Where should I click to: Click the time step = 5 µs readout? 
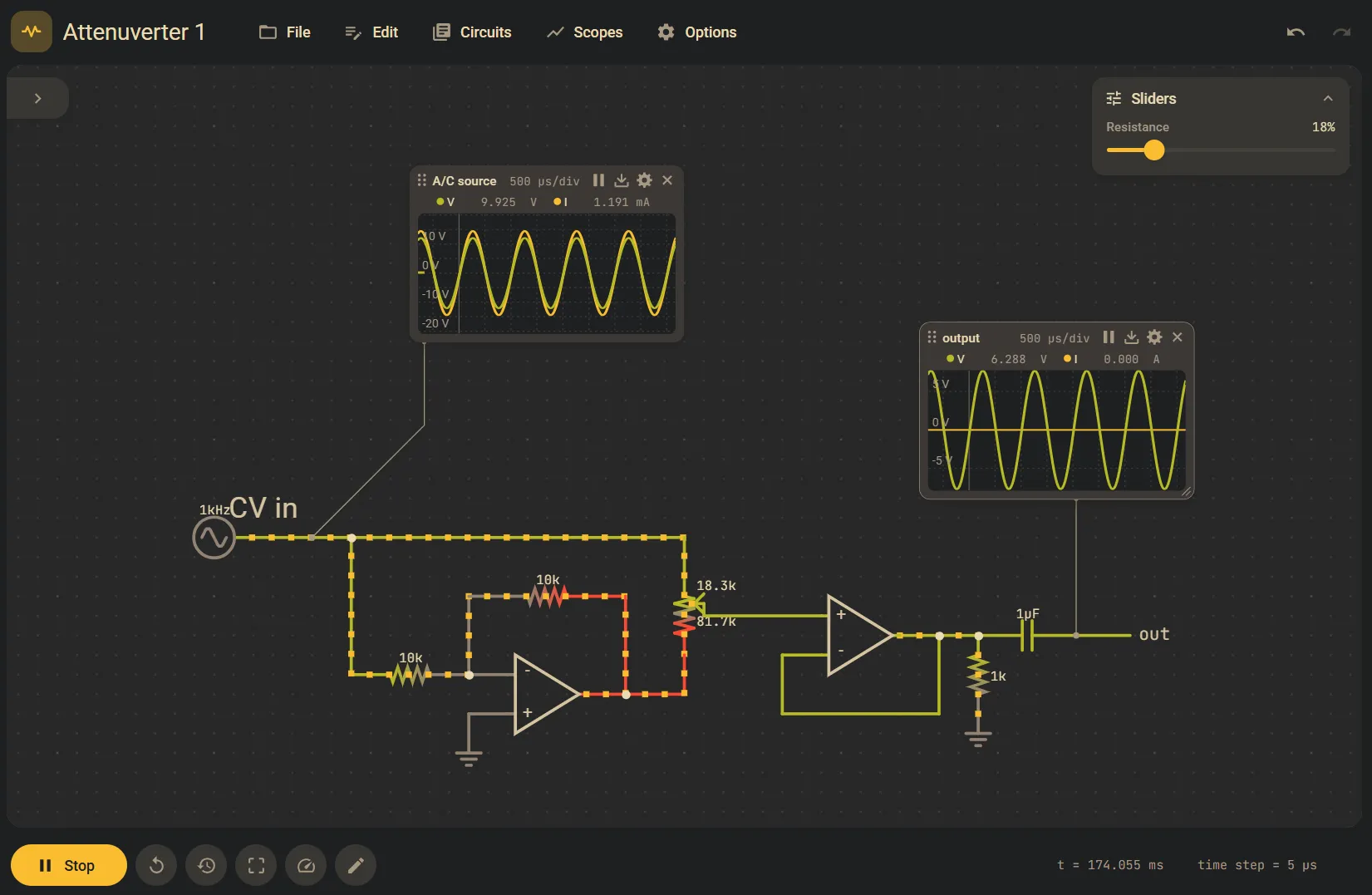point(1257,865)
